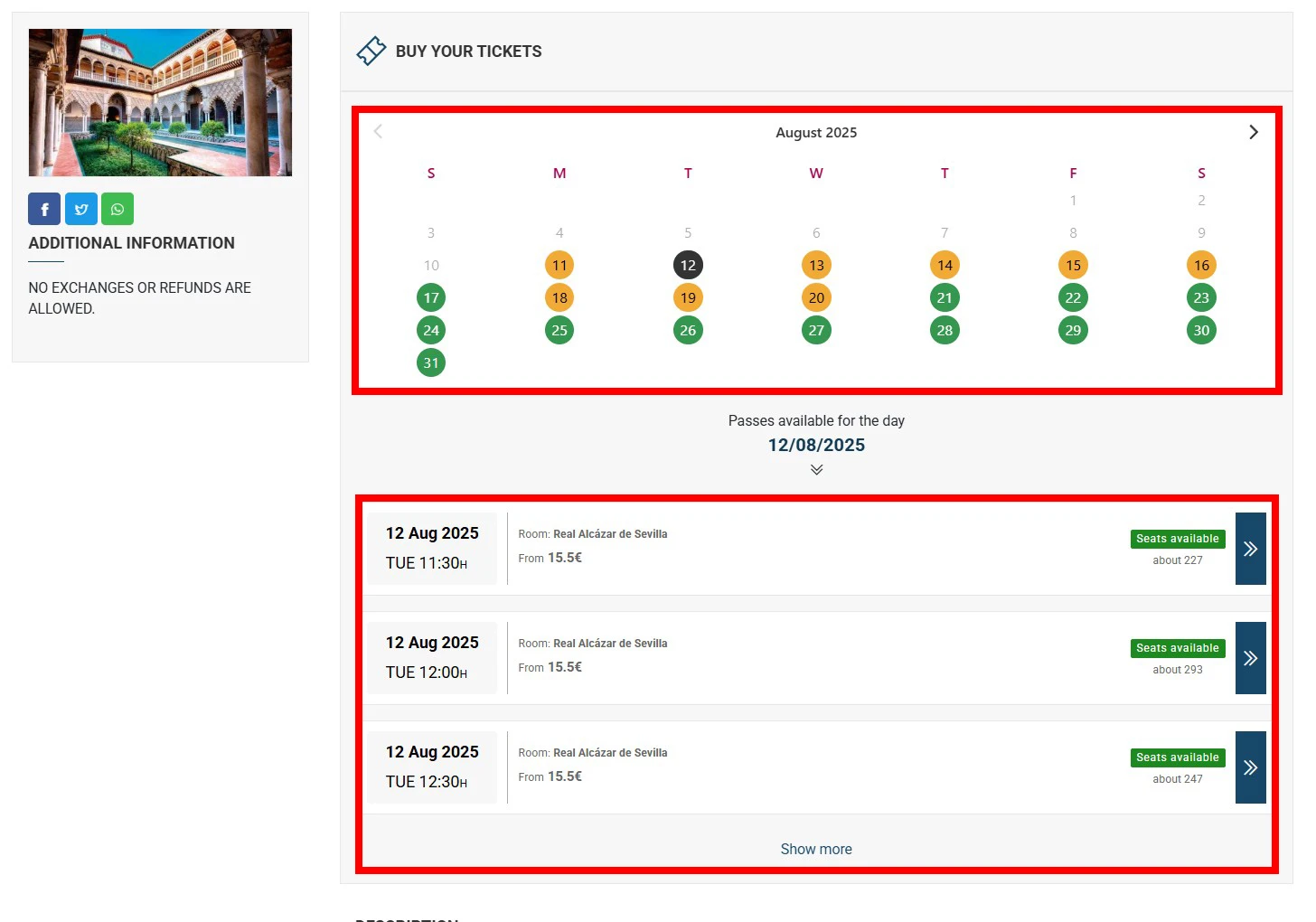Image resolution: width=1316 pixels, height=922 pixels.
Task: Pick August 11 on the calendar
Action: [x=559, y=265]
